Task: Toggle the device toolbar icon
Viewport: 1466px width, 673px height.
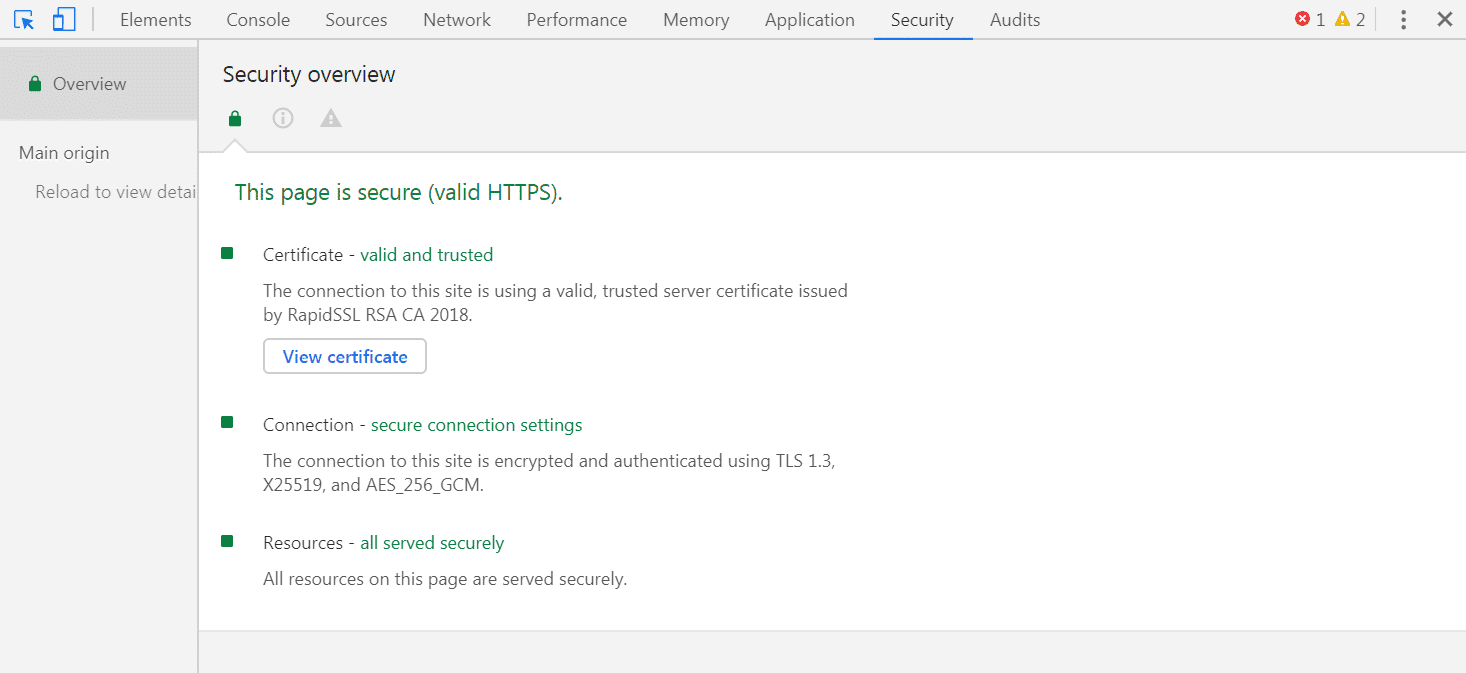Action: coord(63,19)
